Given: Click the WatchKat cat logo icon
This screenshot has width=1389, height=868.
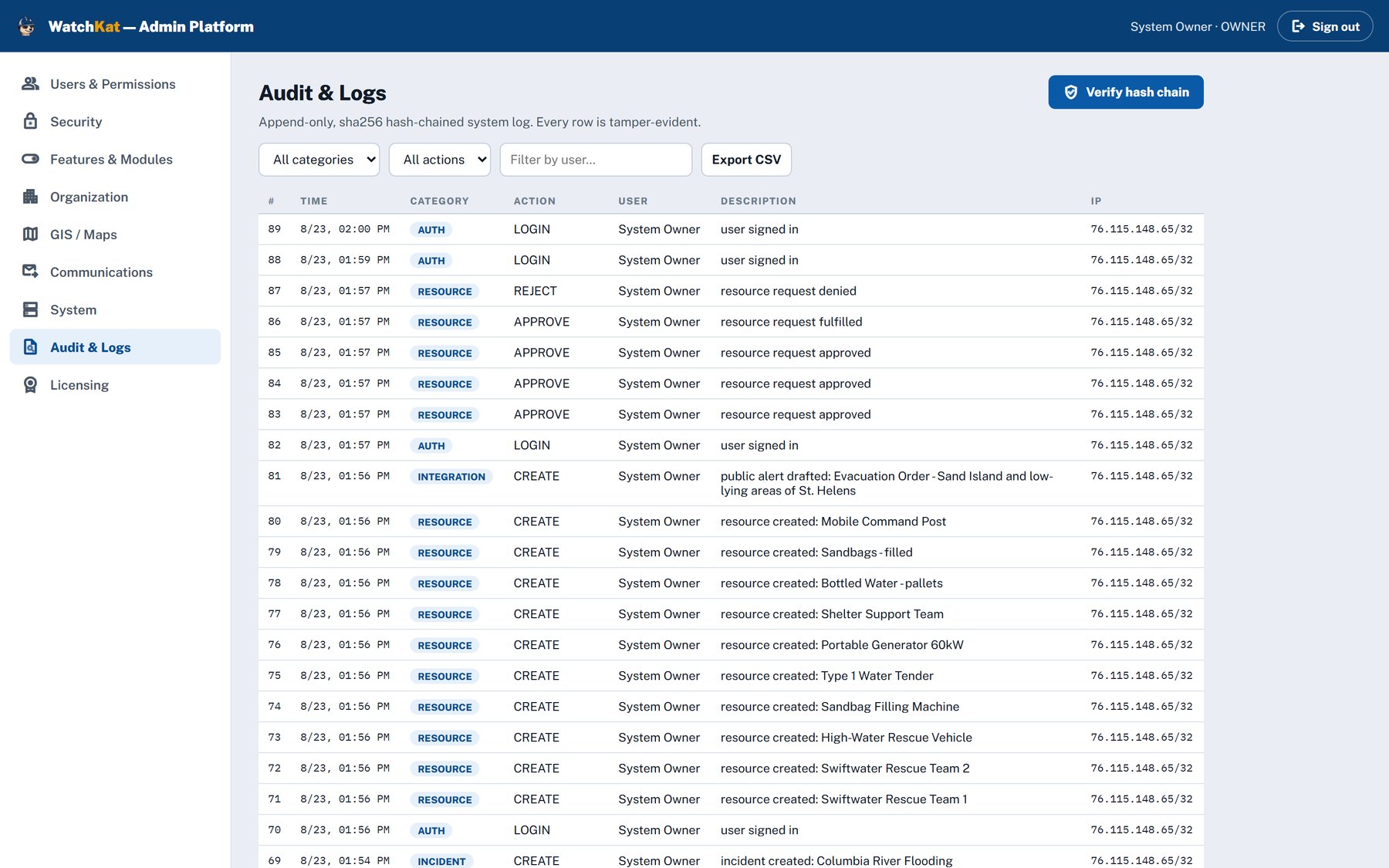Looking at the screenshot, I should pyautogui.click(x=27, y=26).
